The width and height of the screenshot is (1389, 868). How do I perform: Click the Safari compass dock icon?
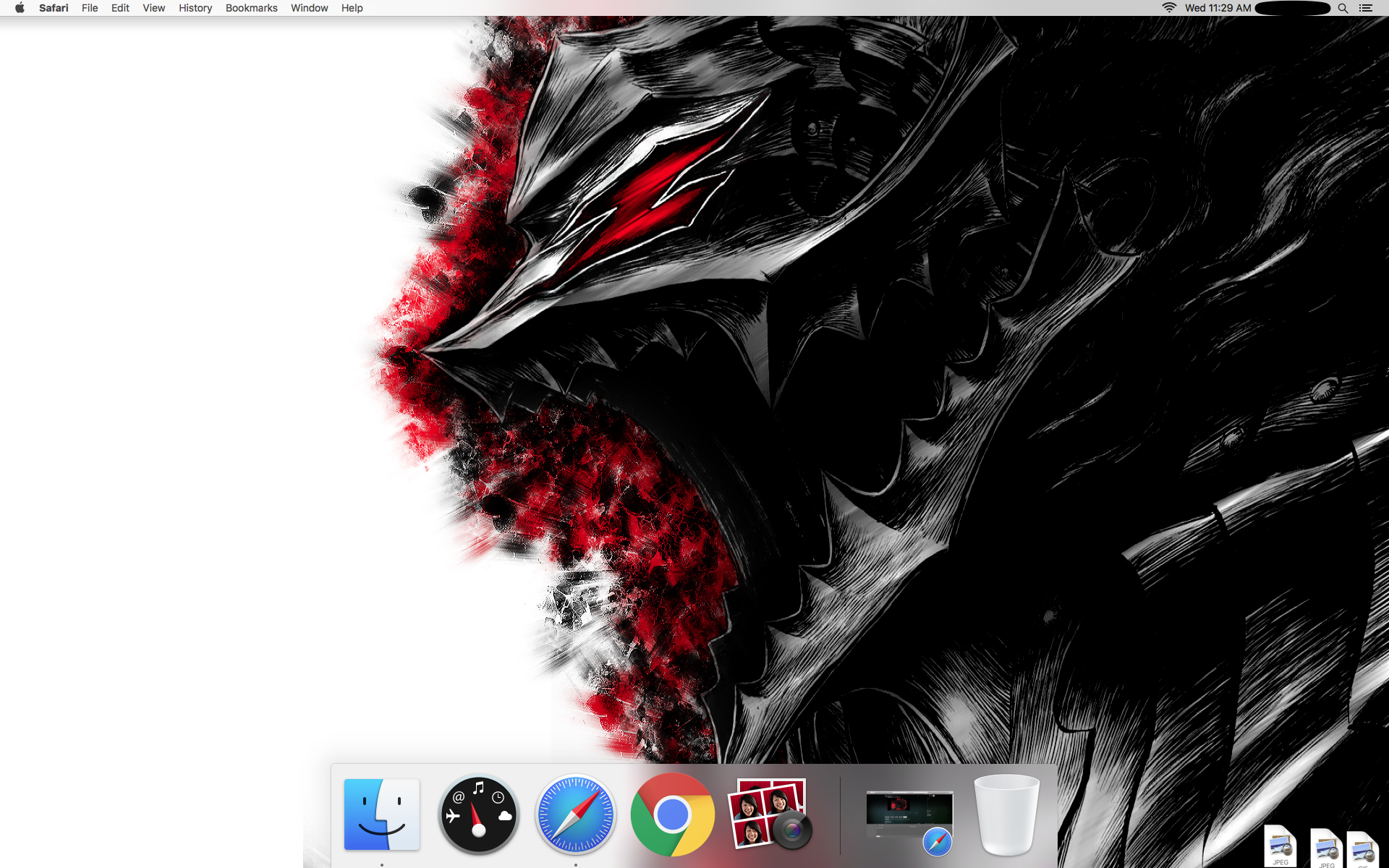(575, 814)
